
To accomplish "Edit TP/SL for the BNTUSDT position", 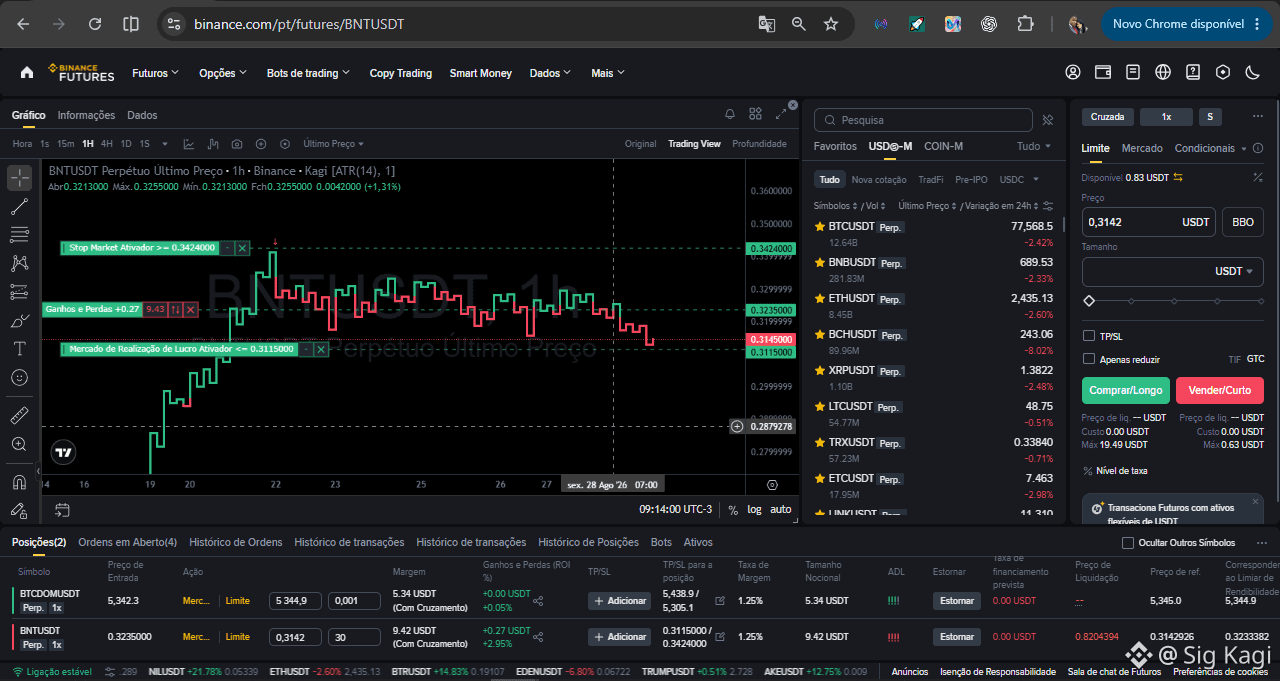I will [x=720, y=637].
